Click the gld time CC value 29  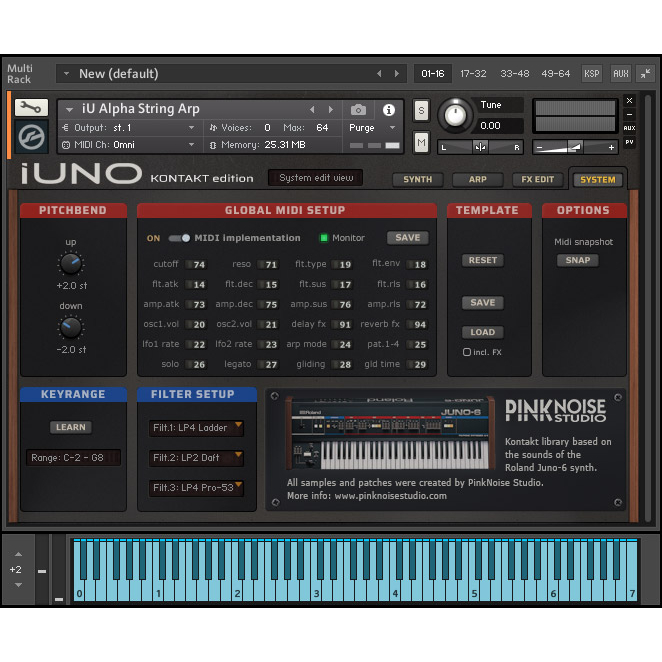click(420, 364)
